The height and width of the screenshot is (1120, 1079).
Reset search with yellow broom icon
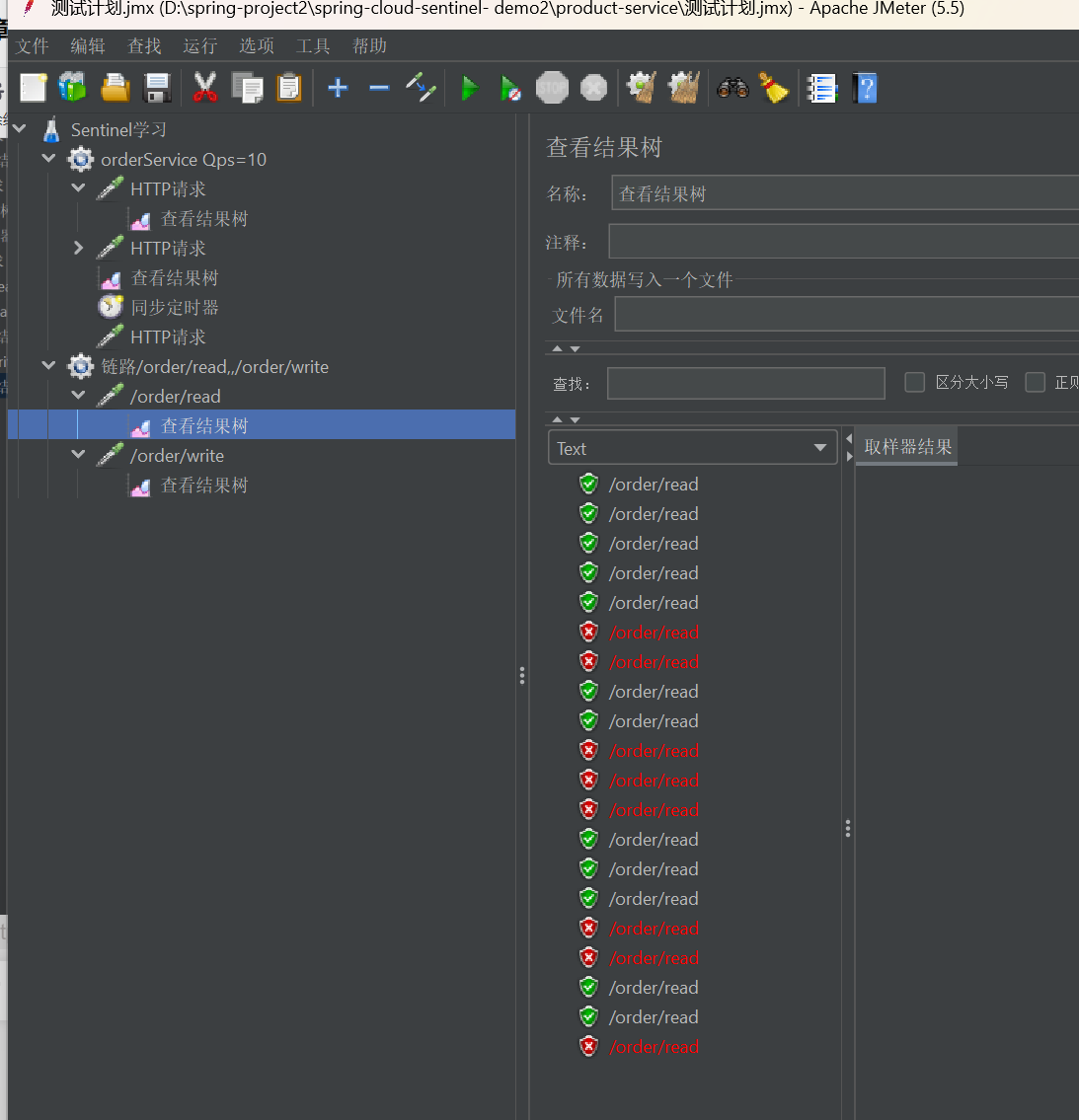click(774, 89)
